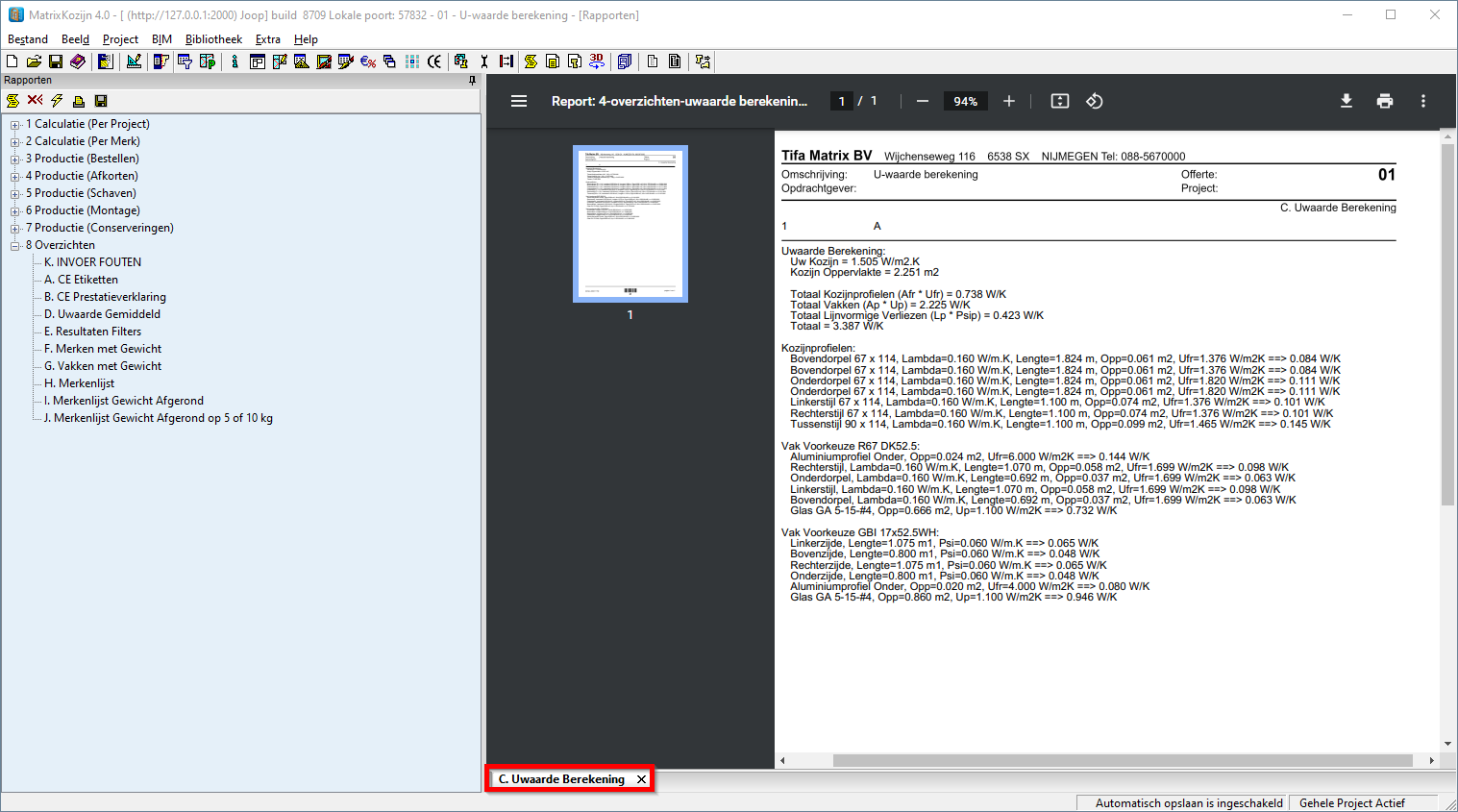The height and width of the screenshot is (812, 1458).
Task: Select D. Uwaarde Gemiddeld report
Action: click(x=102, y=314)
